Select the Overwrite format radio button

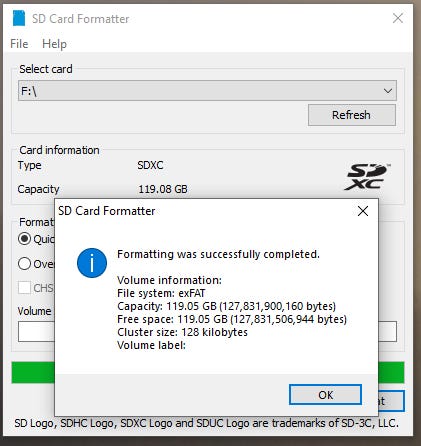click(x=24, y=264)
